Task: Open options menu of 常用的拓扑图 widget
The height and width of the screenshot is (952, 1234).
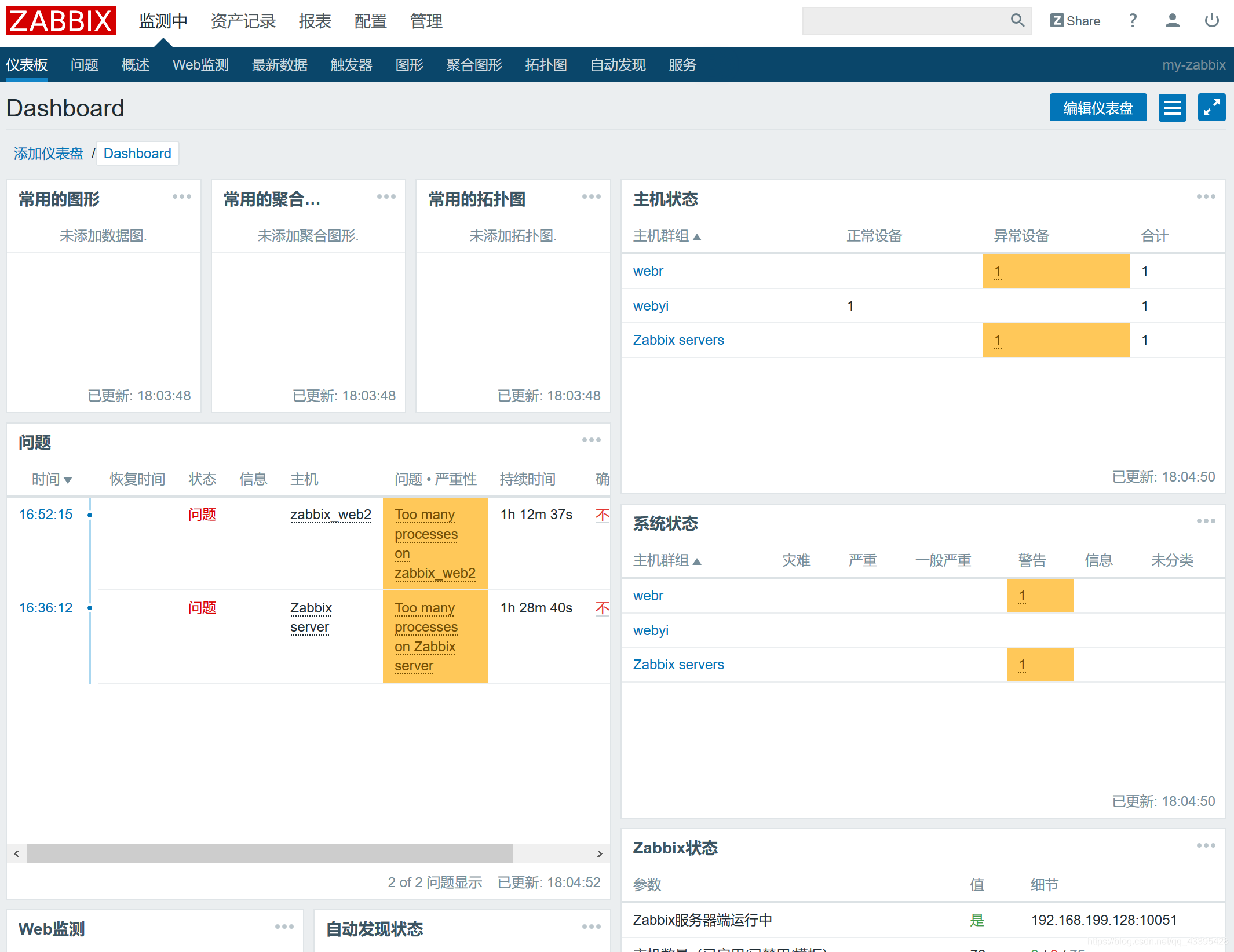Action: pyautogui.click(x=592, y=197)
